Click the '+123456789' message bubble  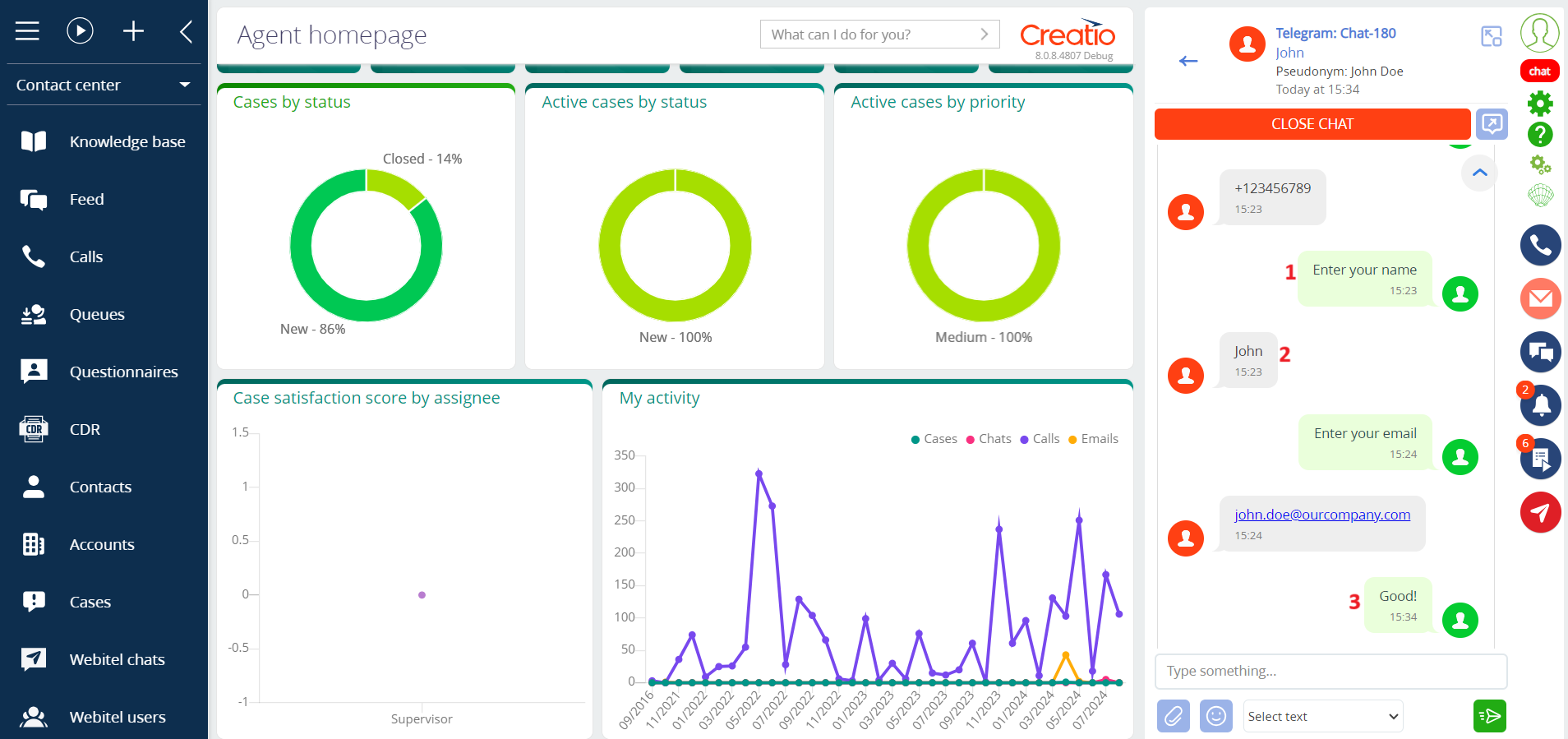1272,197
